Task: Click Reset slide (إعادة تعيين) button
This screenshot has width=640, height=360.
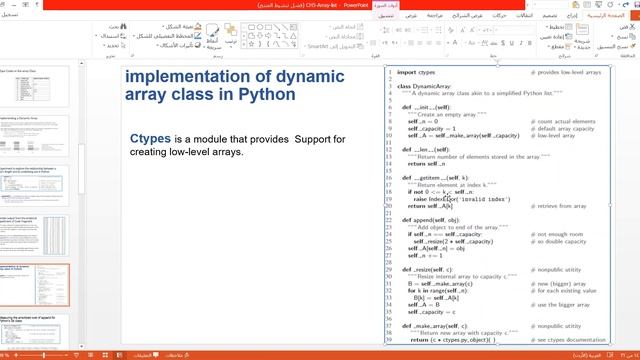Action: point(556,37)
